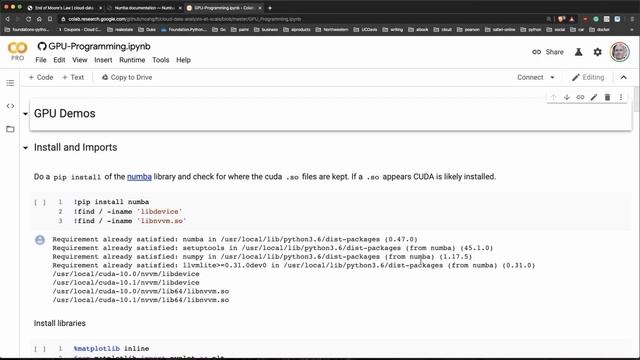Switch to Numba documentation tab
This screenshot has width=640, height=360.
(x=144, y=8)
